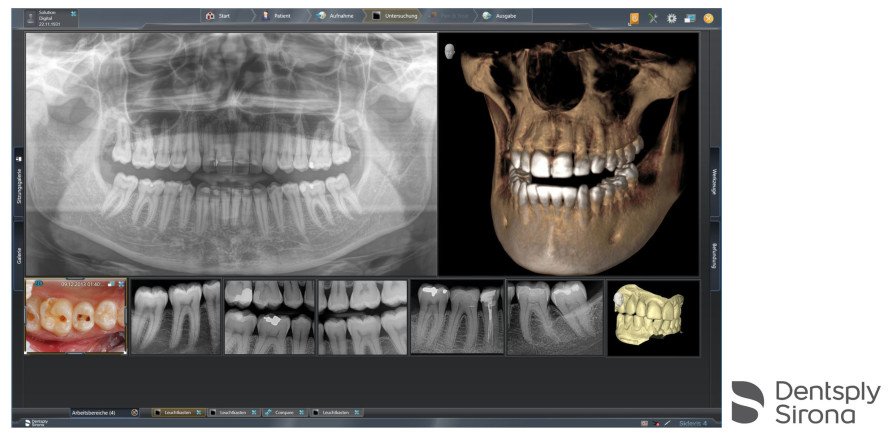Switch to the Compare workspace tab
This screenshot has width=888, height=438.
(284, 412)
